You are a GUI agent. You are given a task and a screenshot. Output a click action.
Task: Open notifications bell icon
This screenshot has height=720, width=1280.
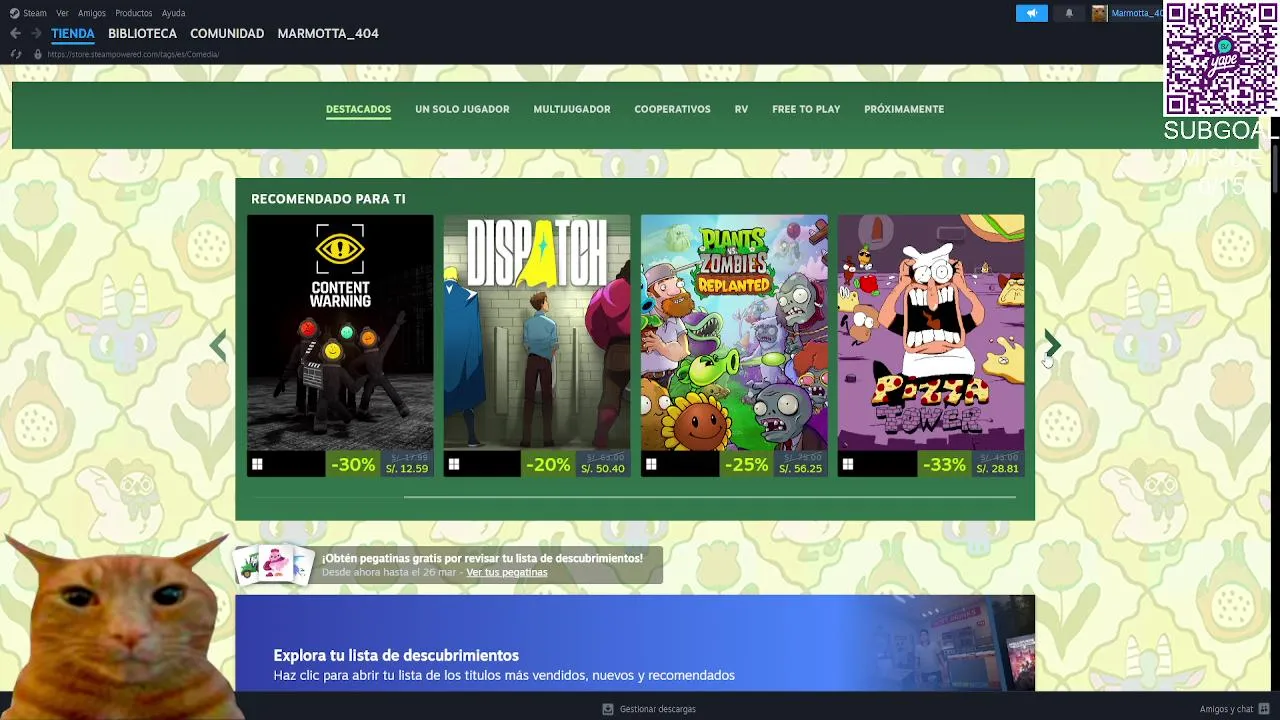click(x=1069, y=13)
